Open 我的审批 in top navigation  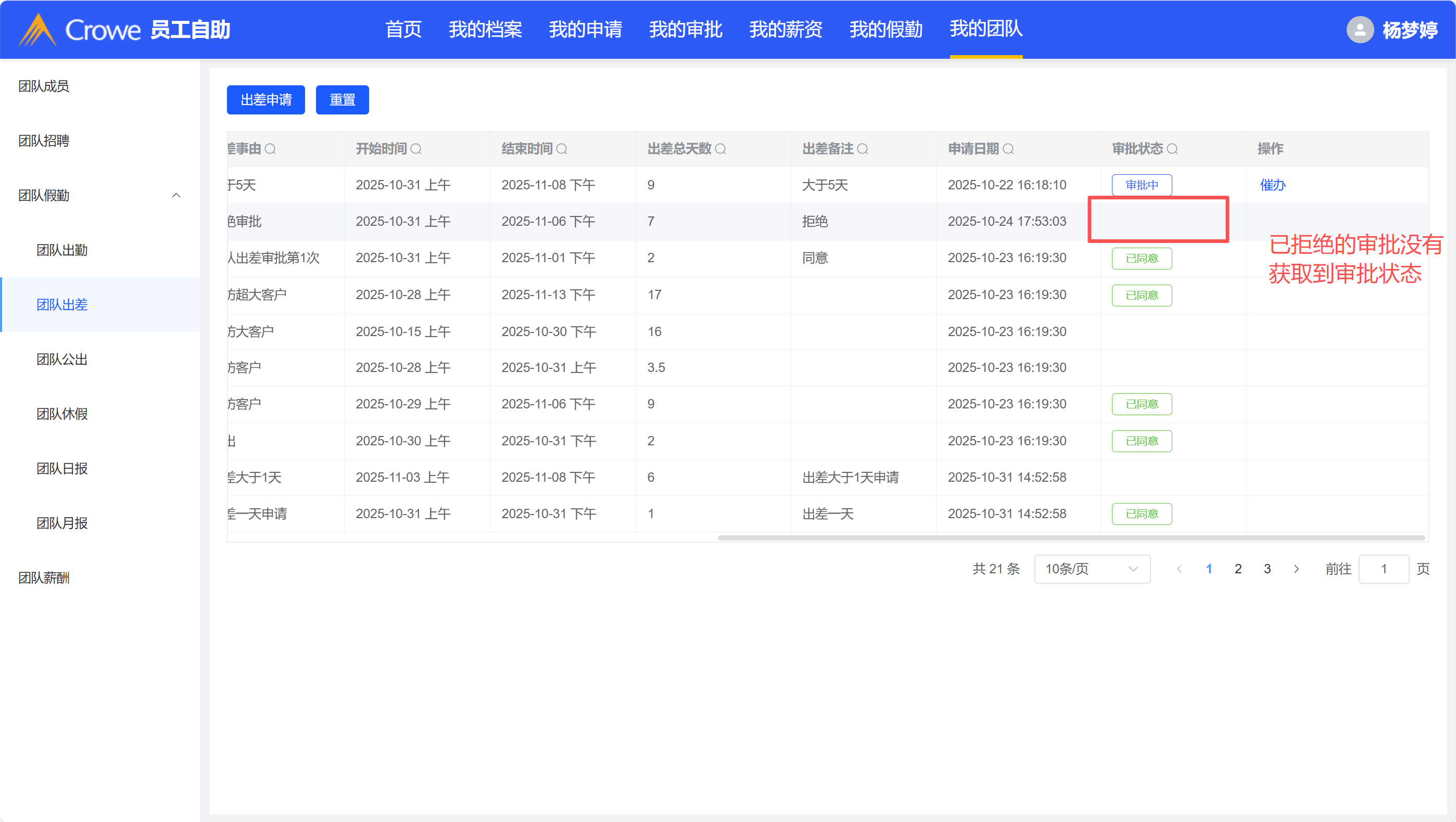pyautogui.click(x=686, y=29)
